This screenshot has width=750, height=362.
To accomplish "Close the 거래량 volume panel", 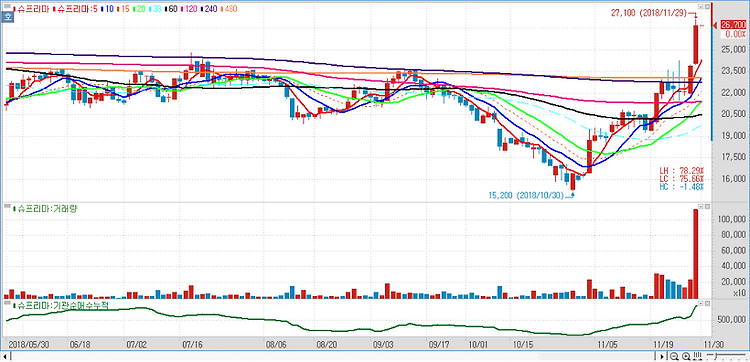I will (x=706, y=206).
